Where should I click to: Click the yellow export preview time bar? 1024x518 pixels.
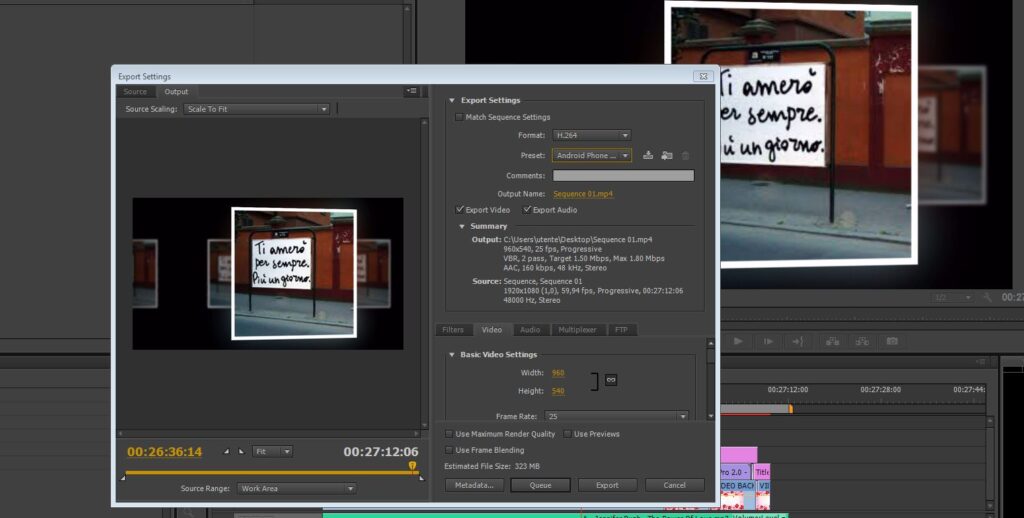[271, 472]
